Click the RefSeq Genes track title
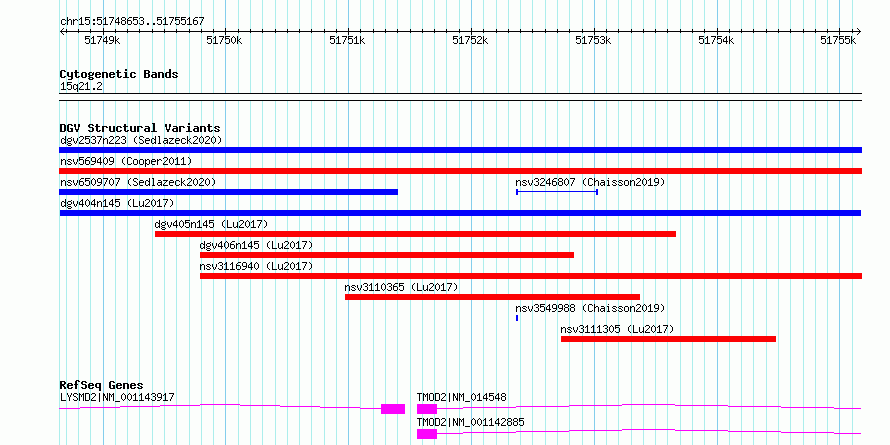The width and height of the screenshot is (890, 445). tap(102, 385)
